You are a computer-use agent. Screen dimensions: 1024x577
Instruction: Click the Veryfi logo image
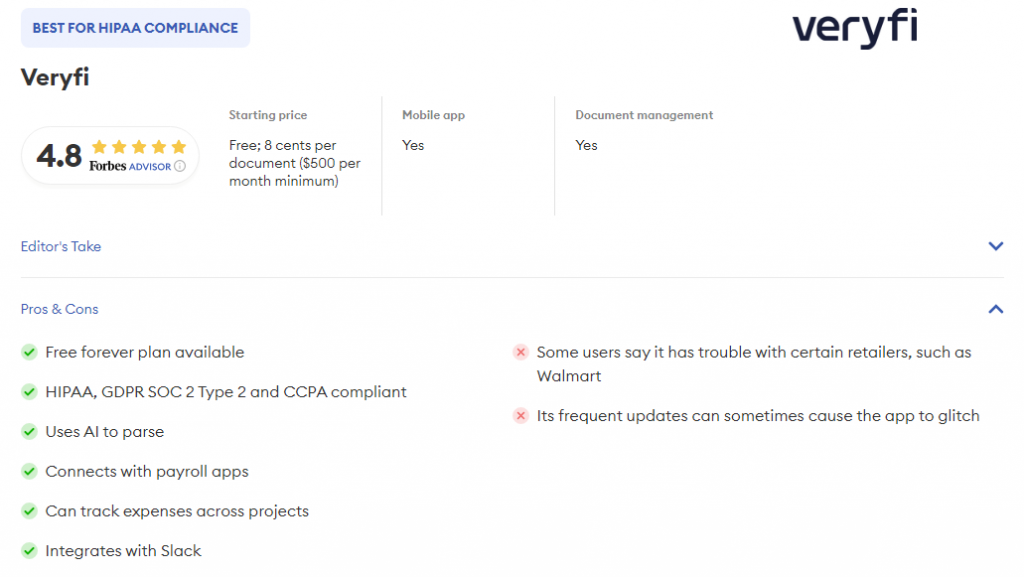[x=854, y=28]
